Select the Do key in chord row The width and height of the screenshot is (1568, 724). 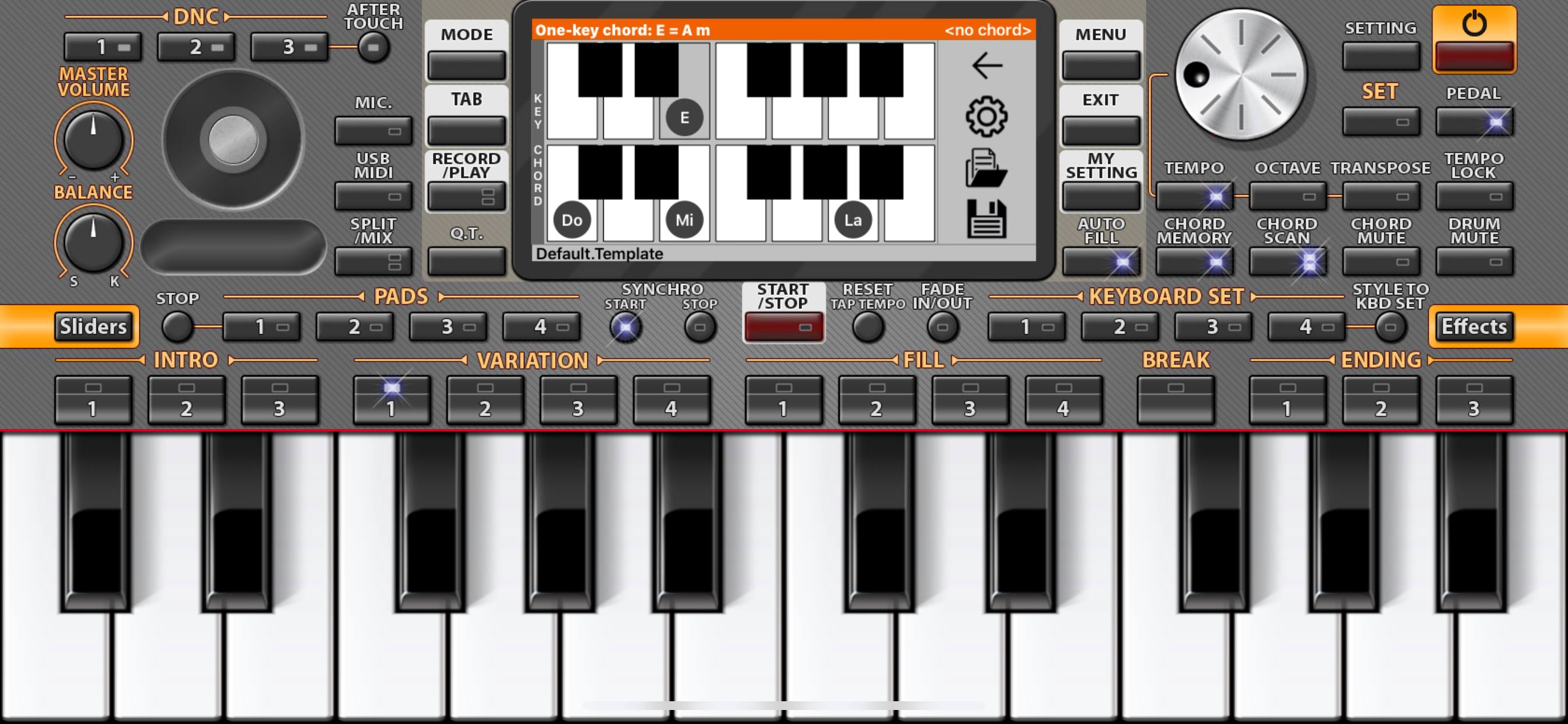572,220
